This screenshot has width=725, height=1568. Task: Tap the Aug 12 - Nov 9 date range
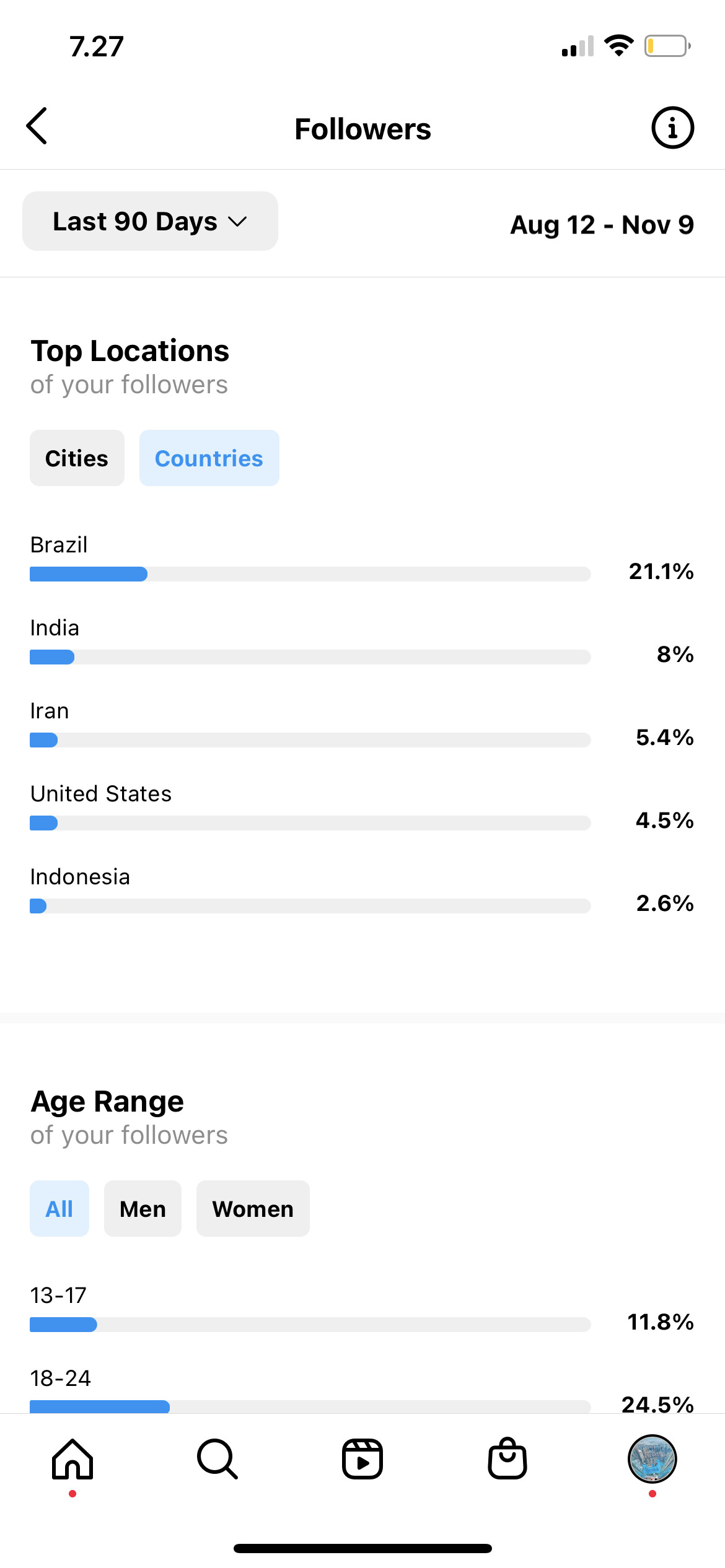coord(602,225)
